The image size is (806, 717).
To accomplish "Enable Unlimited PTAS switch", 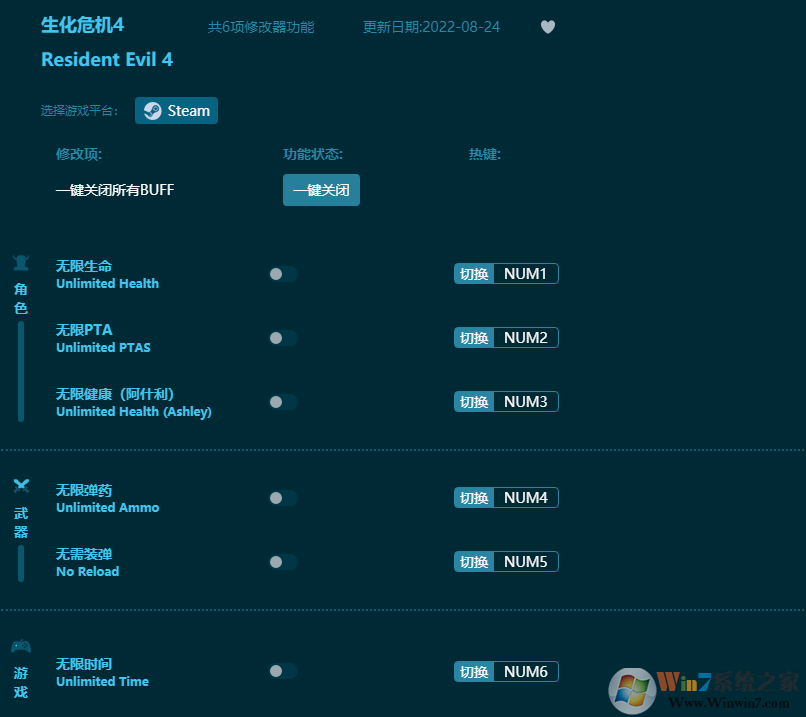I will (x=283, y=338).
